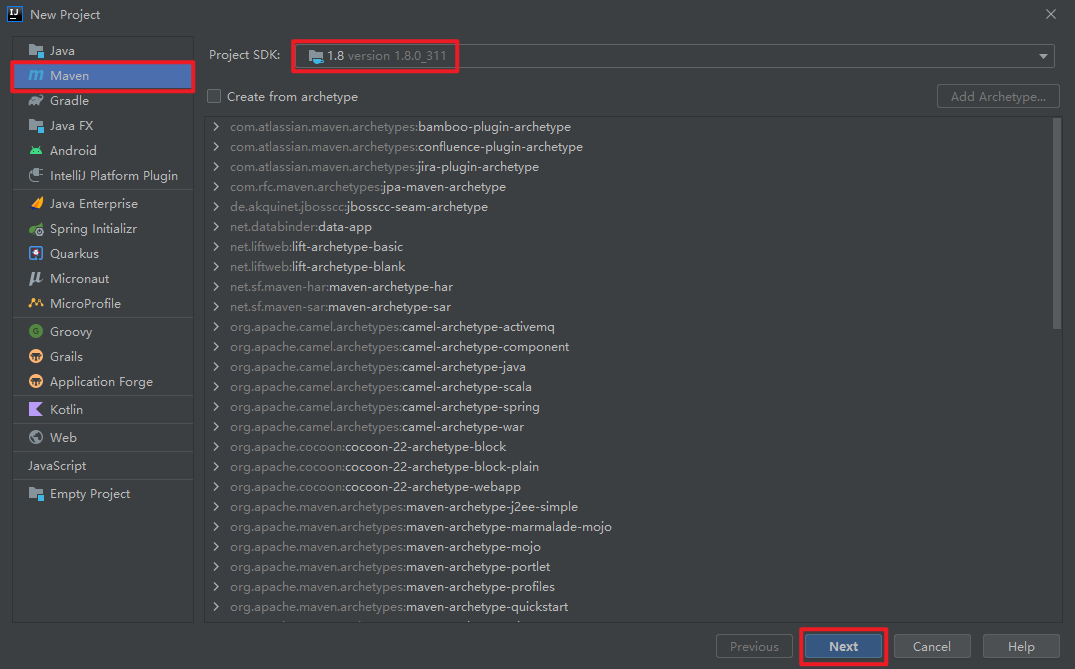Expand confluence-plugin-archetype node
This screenshot has height=669, width=1075.
coord(216,147)
